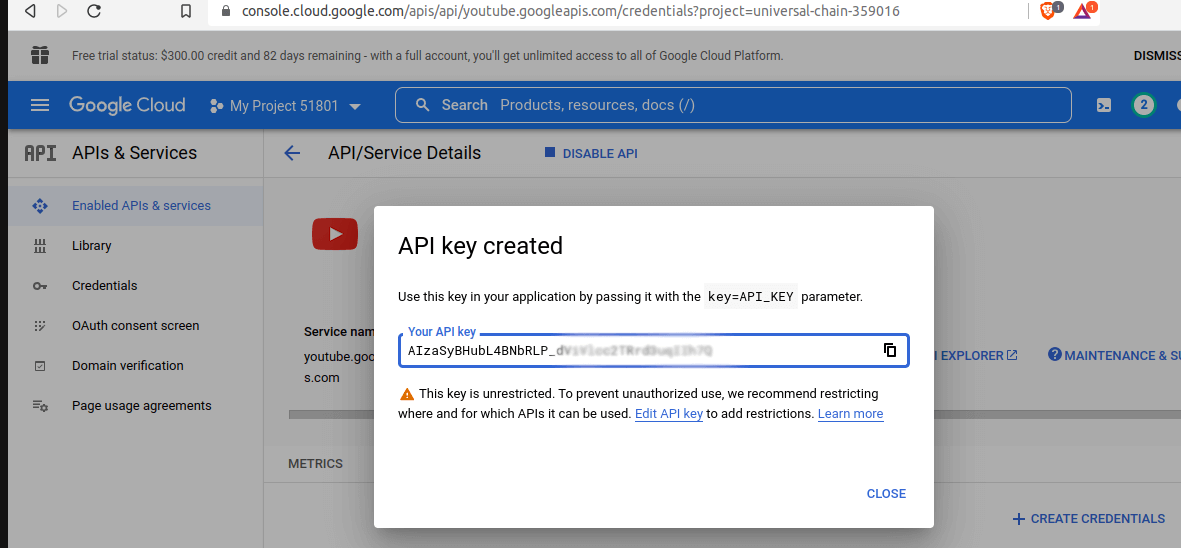This screenshot has height=548, width=1181.
Task: Open the hamburger navigation menu
Action: [x=40, y=105]
